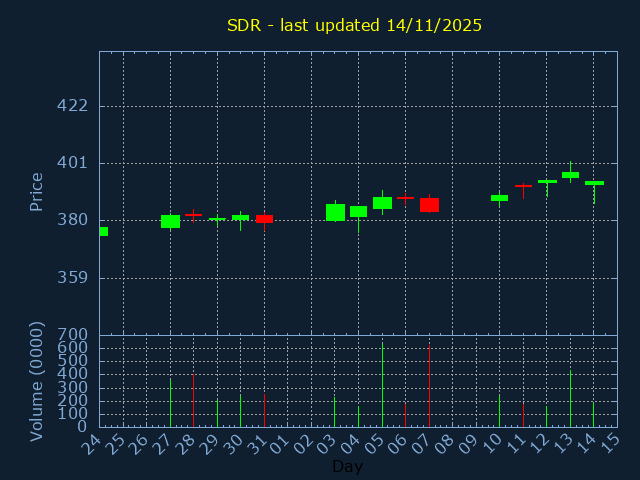This screenshot has height=480, width=640.
Task: Select the large green candlestick on day 03
Action: click(x=335, y=212)
